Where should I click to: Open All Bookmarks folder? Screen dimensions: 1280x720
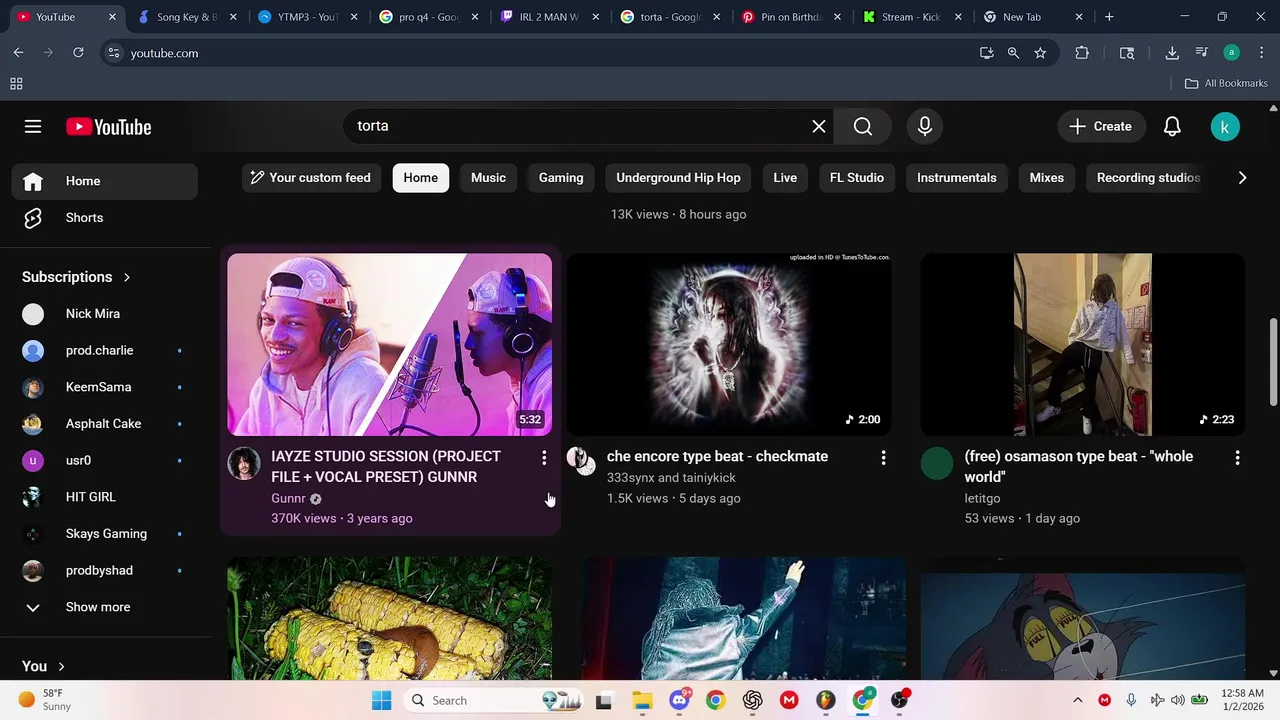(x=1226, y=83)
